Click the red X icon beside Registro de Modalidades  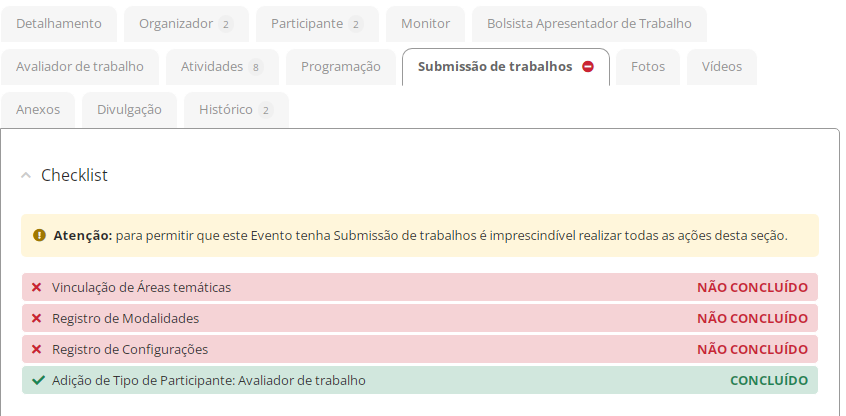pyautogui.click(x=37, y=318)
